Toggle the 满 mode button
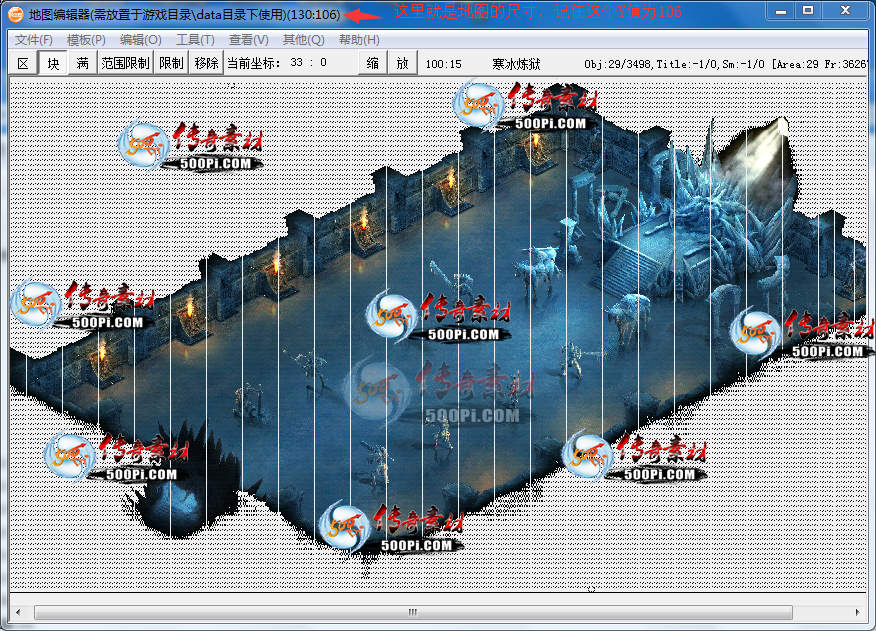876x631 pixels. point(83,63)
